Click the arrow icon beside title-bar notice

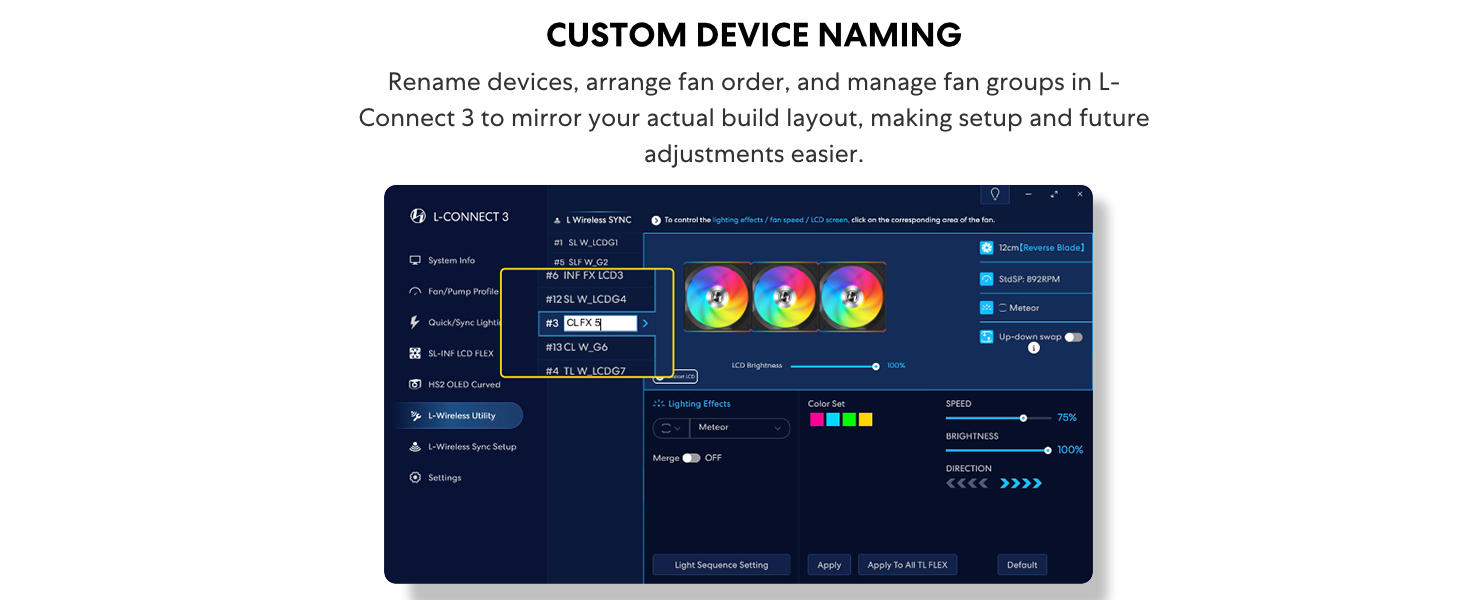coord(656,220)
